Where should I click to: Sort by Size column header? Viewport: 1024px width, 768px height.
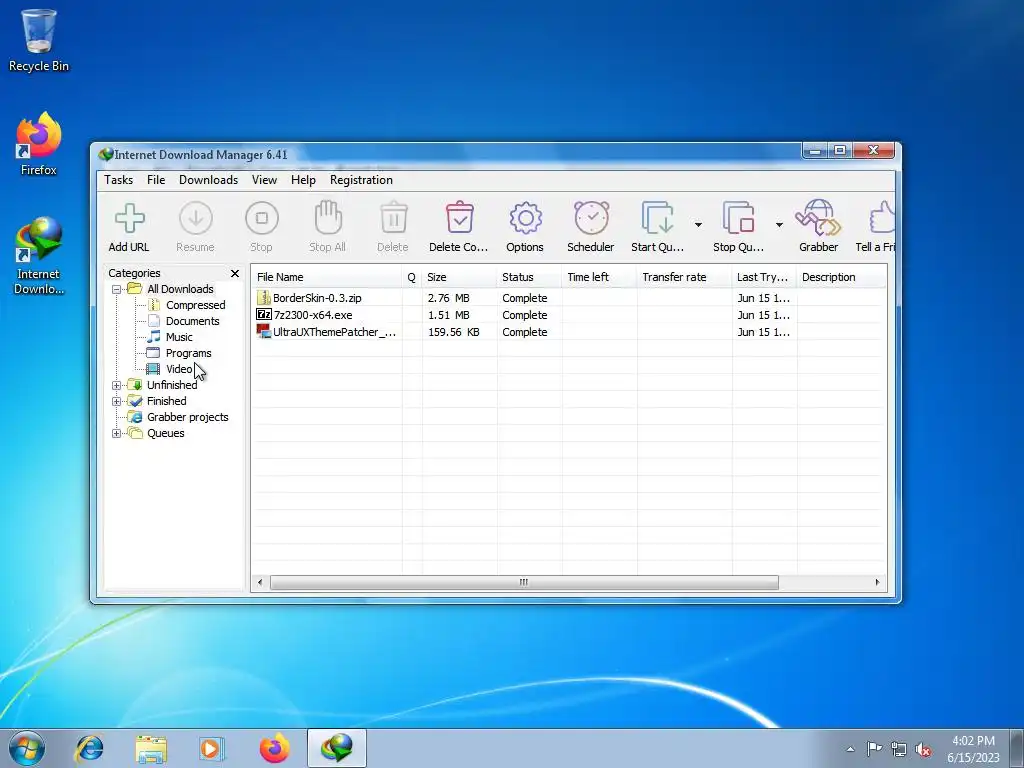(x=460, y=277)
